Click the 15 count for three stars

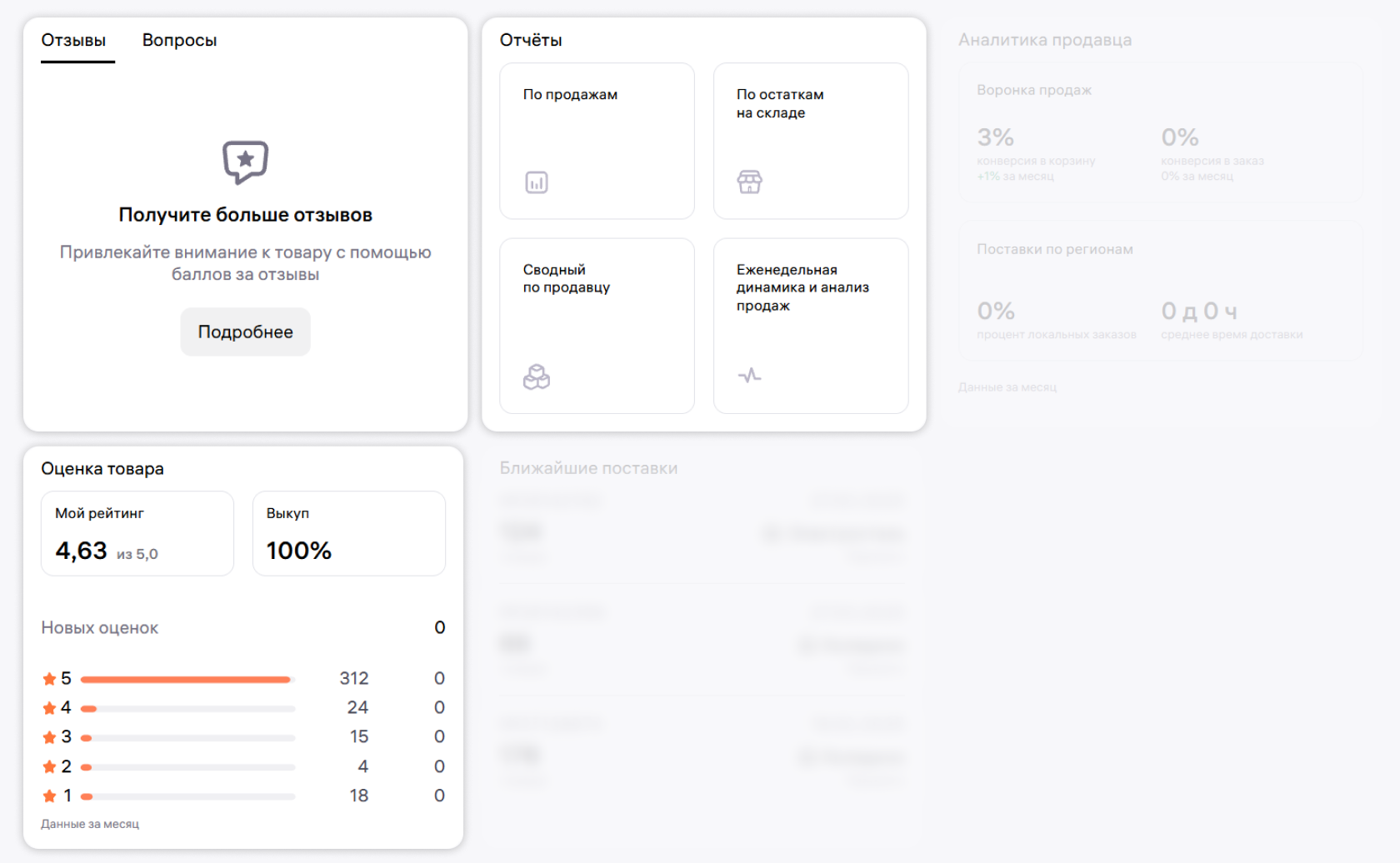[x=359, y=736]
